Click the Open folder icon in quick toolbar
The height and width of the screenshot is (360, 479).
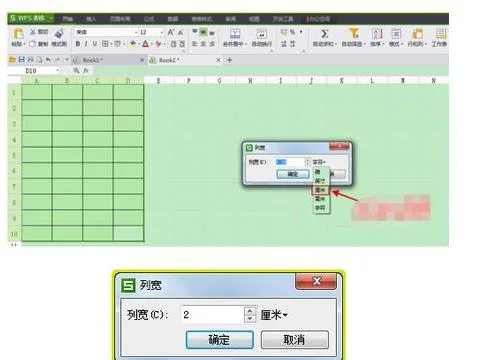coord(12,60)
